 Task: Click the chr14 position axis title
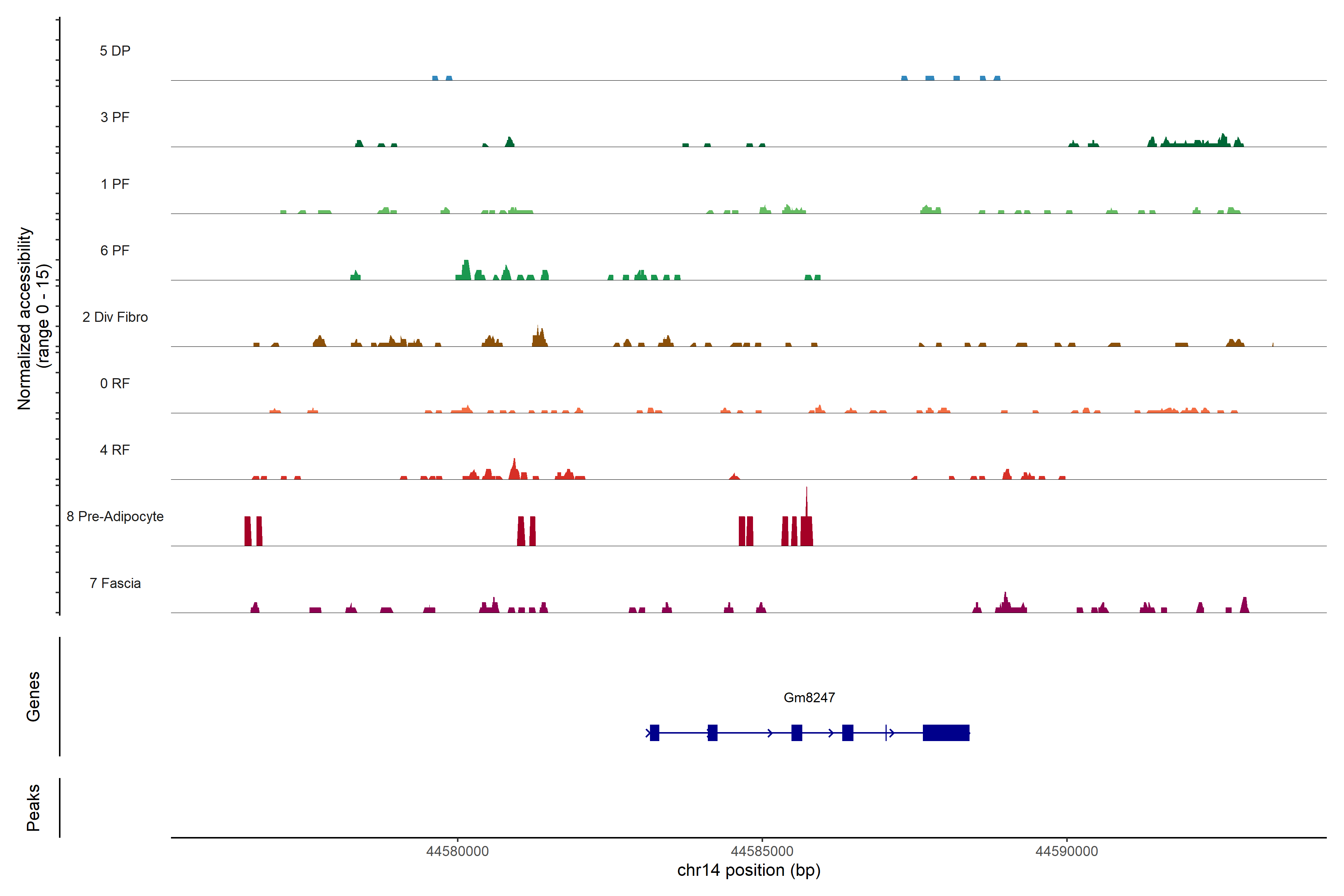[749, 870]
